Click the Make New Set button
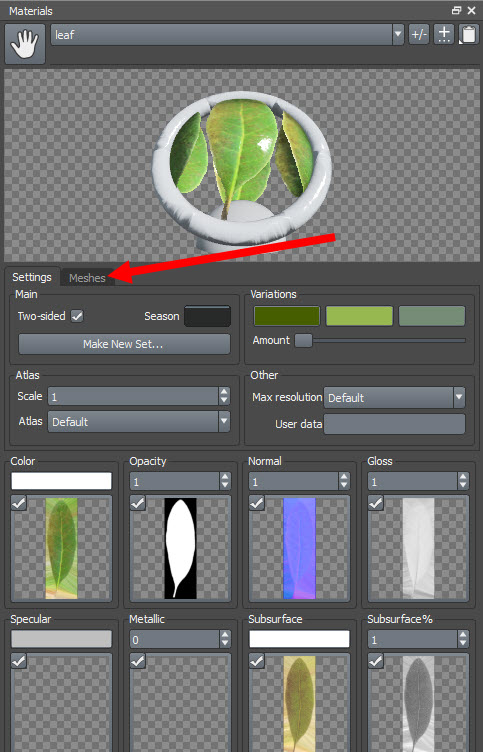This screenshot has width=483, height=752. click(x=124, y=344)
